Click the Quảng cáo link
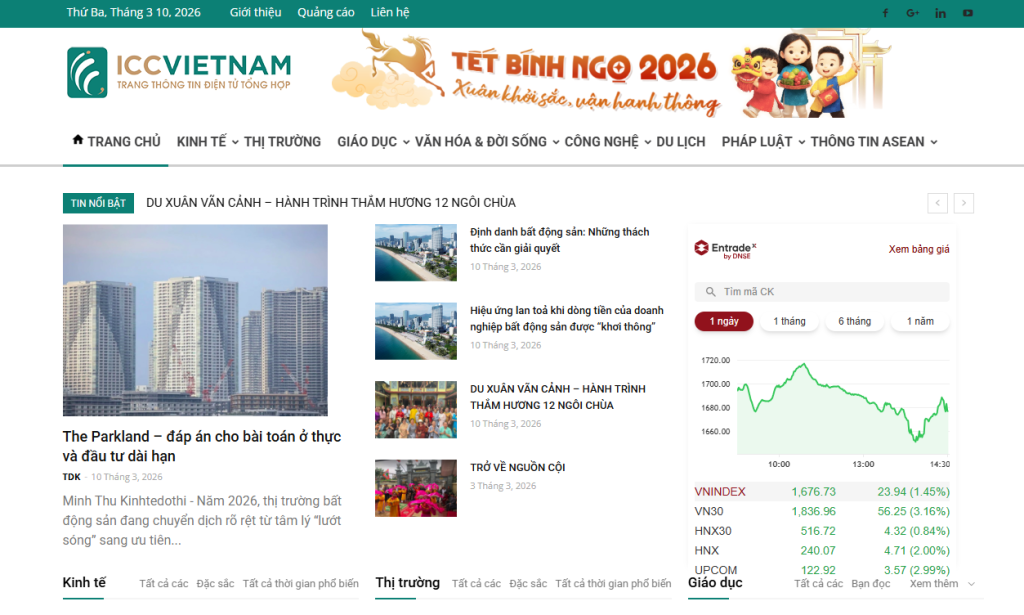Image resolution: width=1024 pixels, height=615 pixels. (x=326, y=13)
